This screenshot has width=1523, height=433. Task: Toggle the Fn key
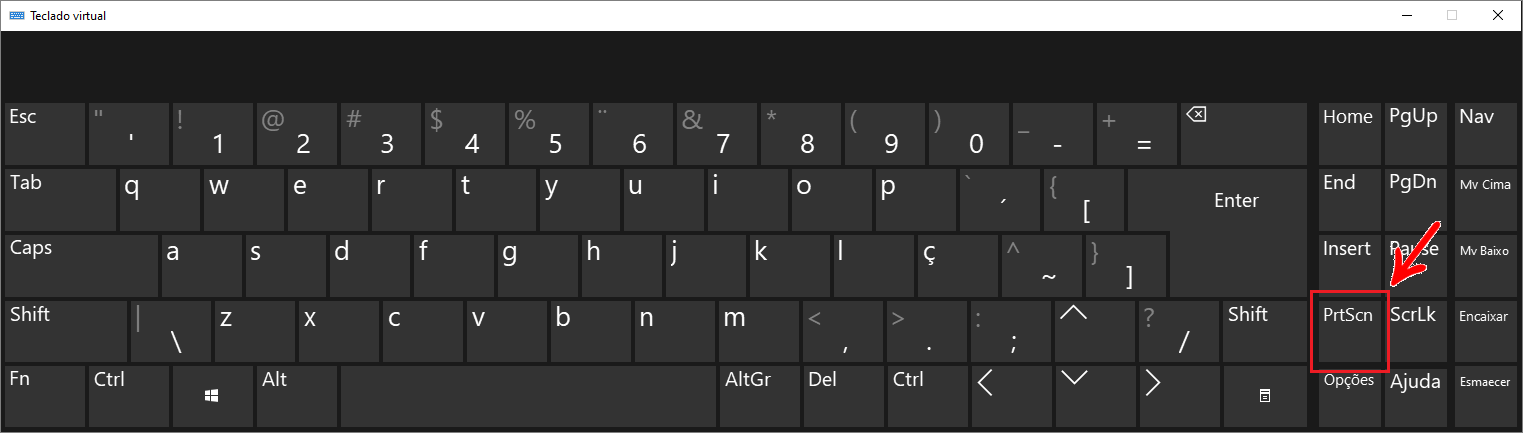(44, 397)
